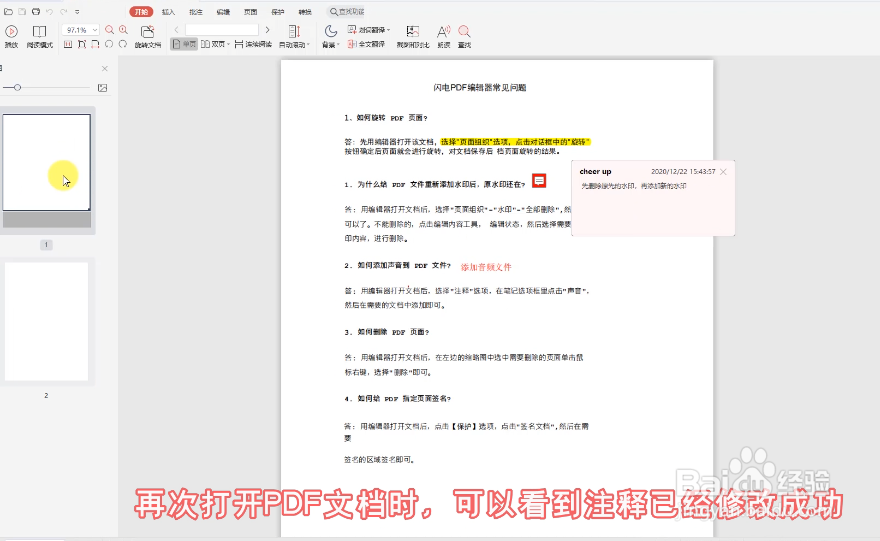Click the redo arrow icon
Viewport: 880px width, 541px height.
[63, 11]
